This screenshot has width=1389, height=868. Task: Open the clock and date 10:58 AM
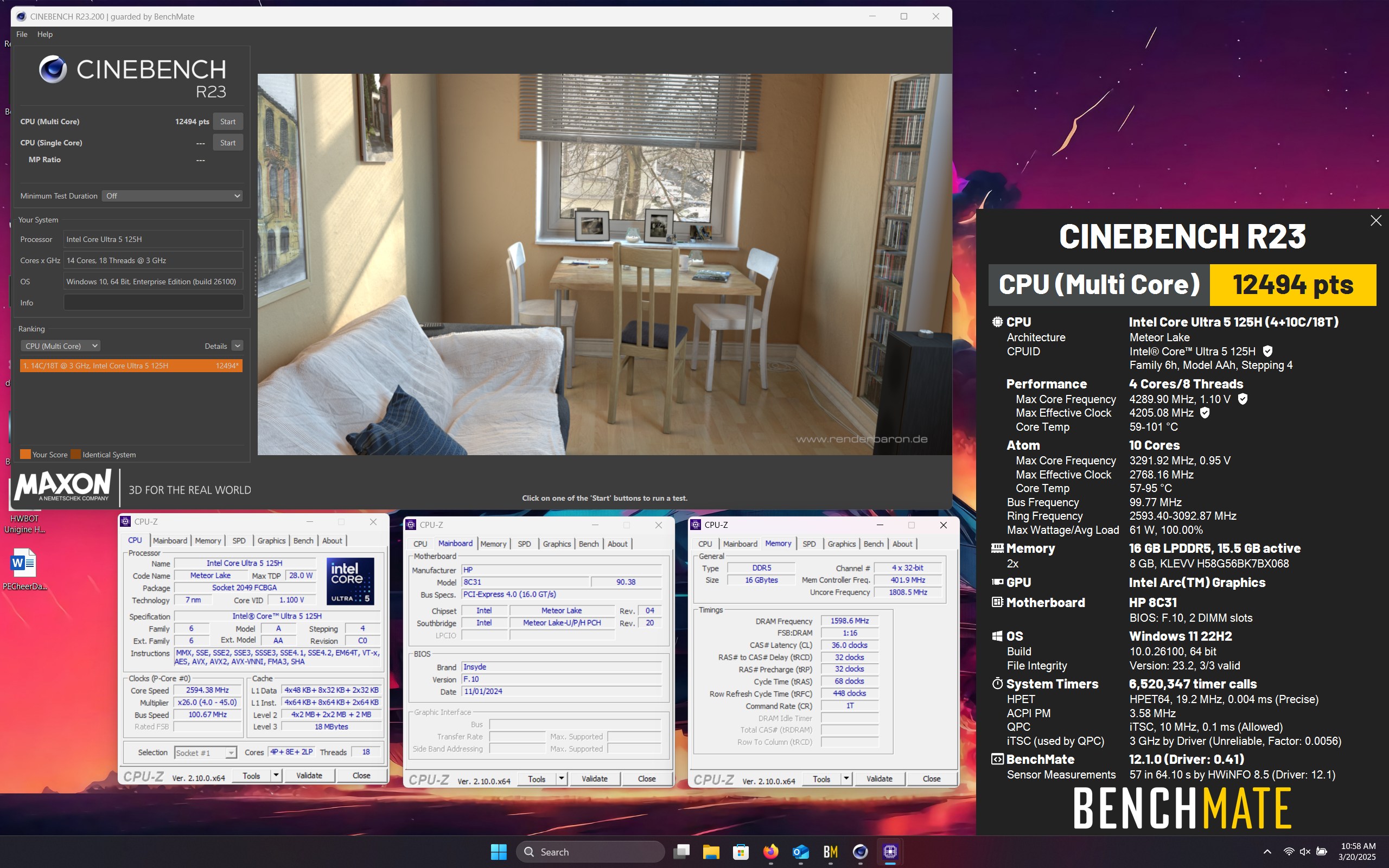point(1358,852)
